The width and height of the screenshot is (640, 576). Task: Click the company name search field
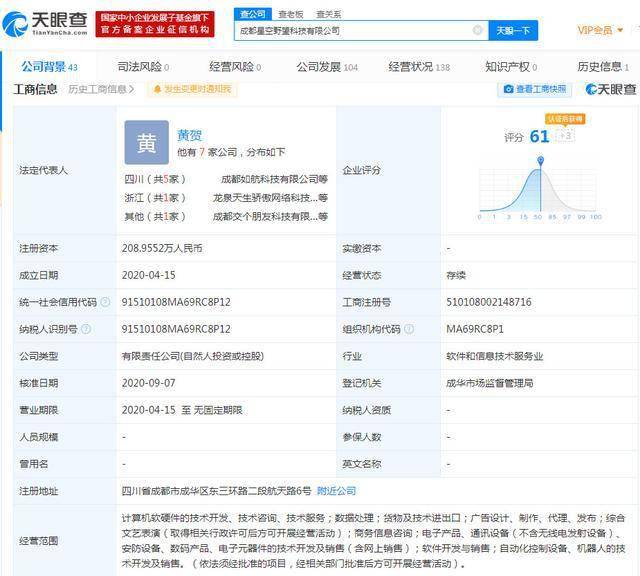355,31
